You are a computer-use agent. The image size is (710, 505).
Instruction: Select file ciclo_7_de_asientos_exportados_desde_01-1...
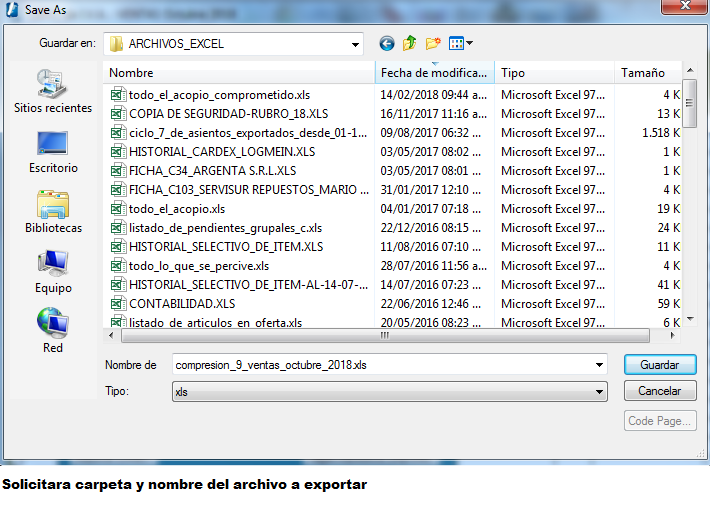[x=248, y=133]
